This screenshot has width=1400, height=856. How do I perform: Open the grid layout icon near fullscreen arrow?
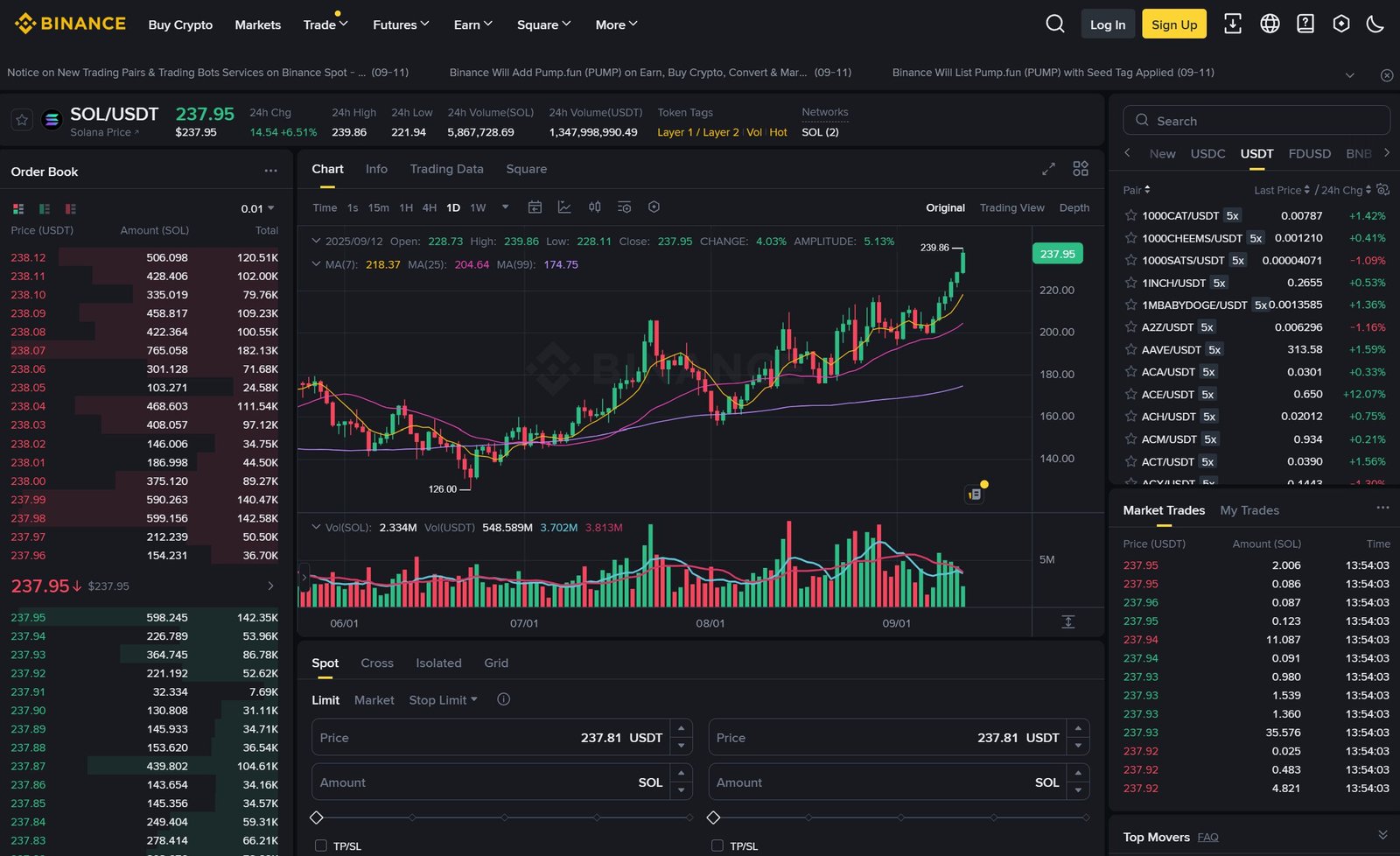[1081, 168]
